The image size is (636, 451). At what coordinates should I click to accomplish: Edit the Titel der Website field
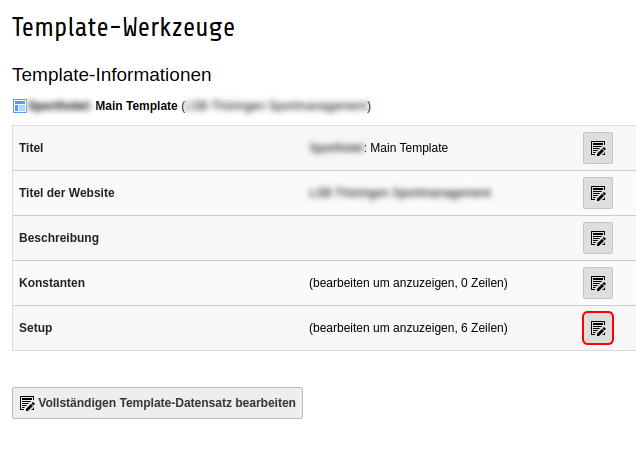[x=598, y=193]
